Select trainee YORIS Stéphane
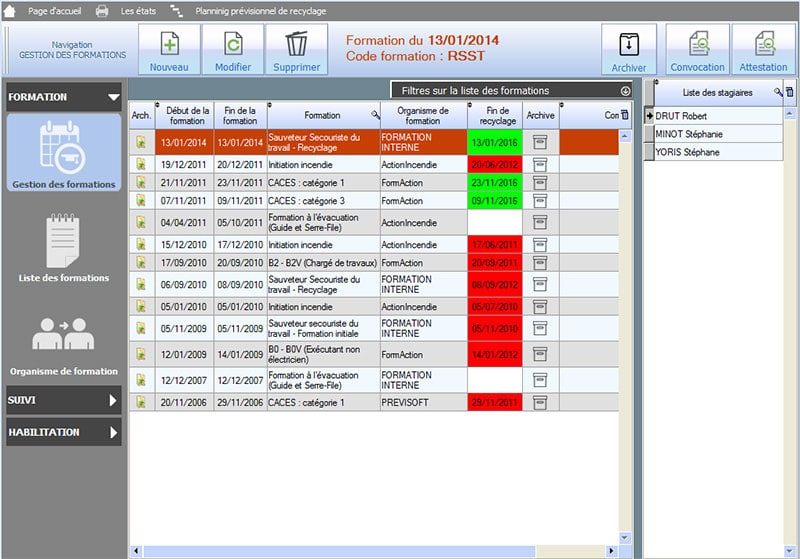The image size is (800, 559). [x=718, y=152]
